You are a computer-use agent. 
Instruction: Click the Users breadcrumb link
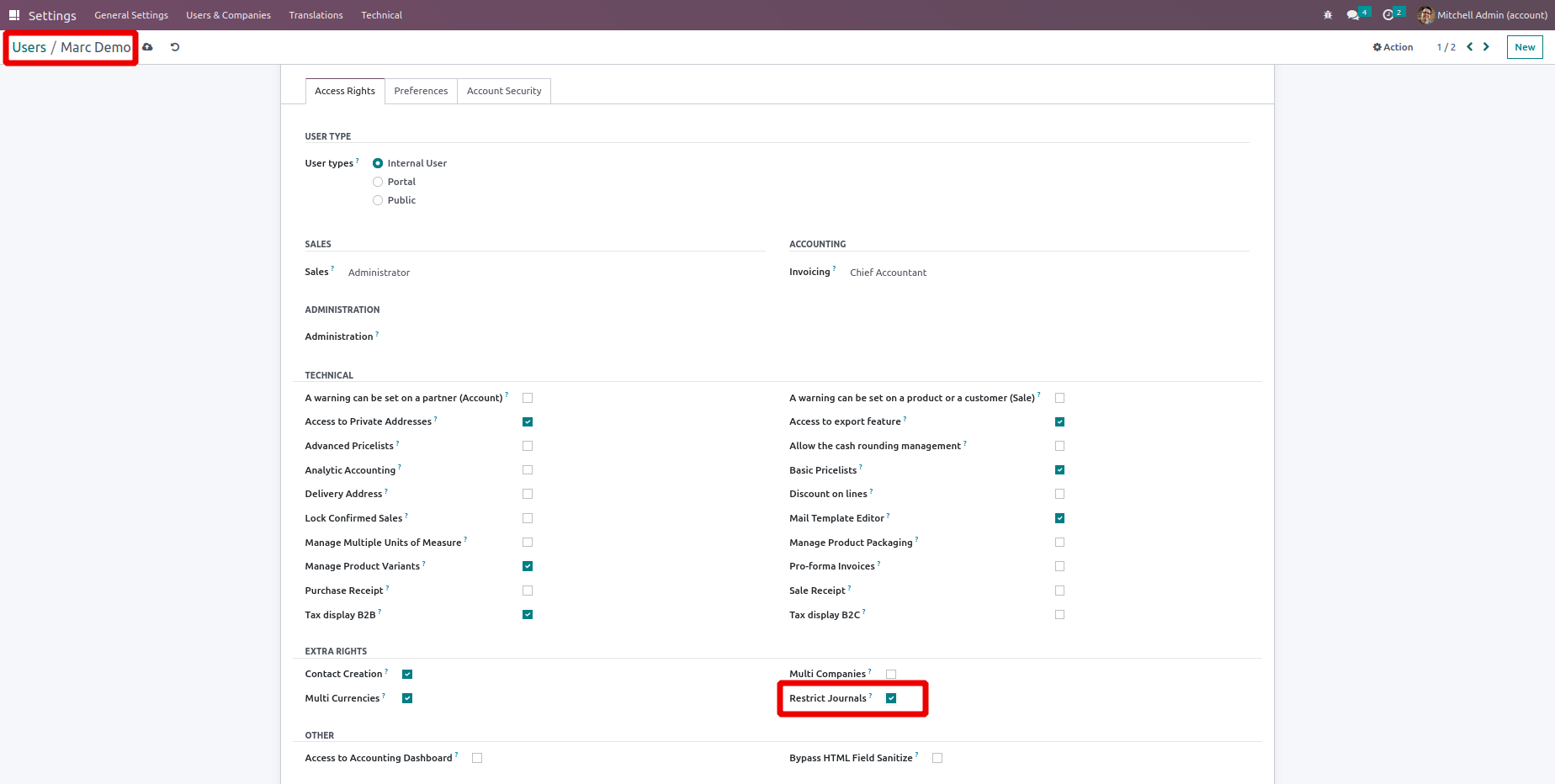point(29,47)
